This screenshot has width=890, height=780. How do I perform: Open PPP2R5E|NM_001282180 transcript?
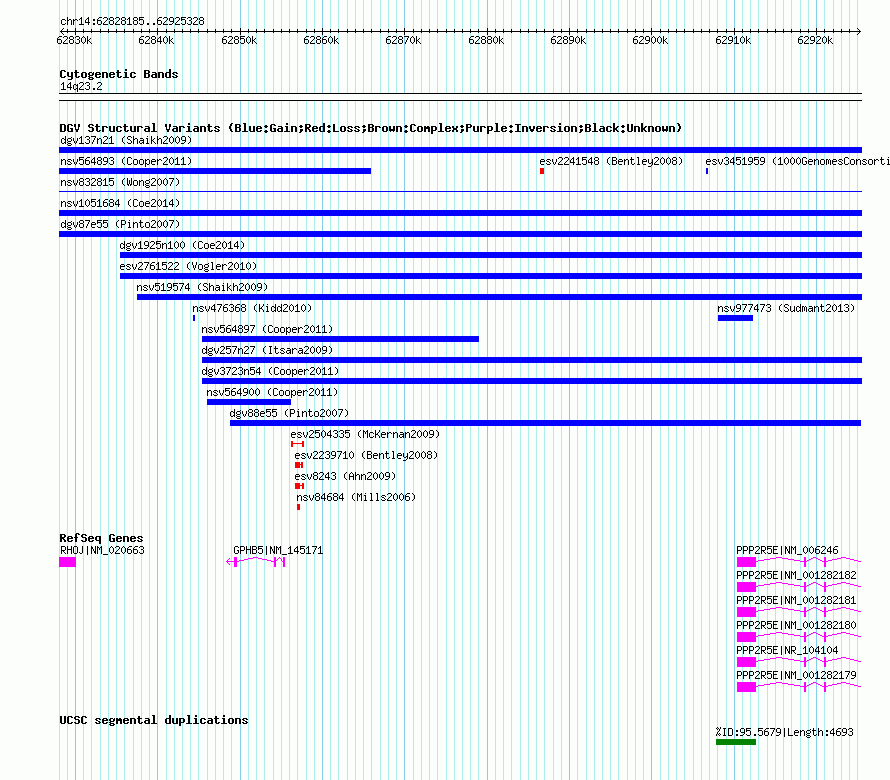pos(796,625)
